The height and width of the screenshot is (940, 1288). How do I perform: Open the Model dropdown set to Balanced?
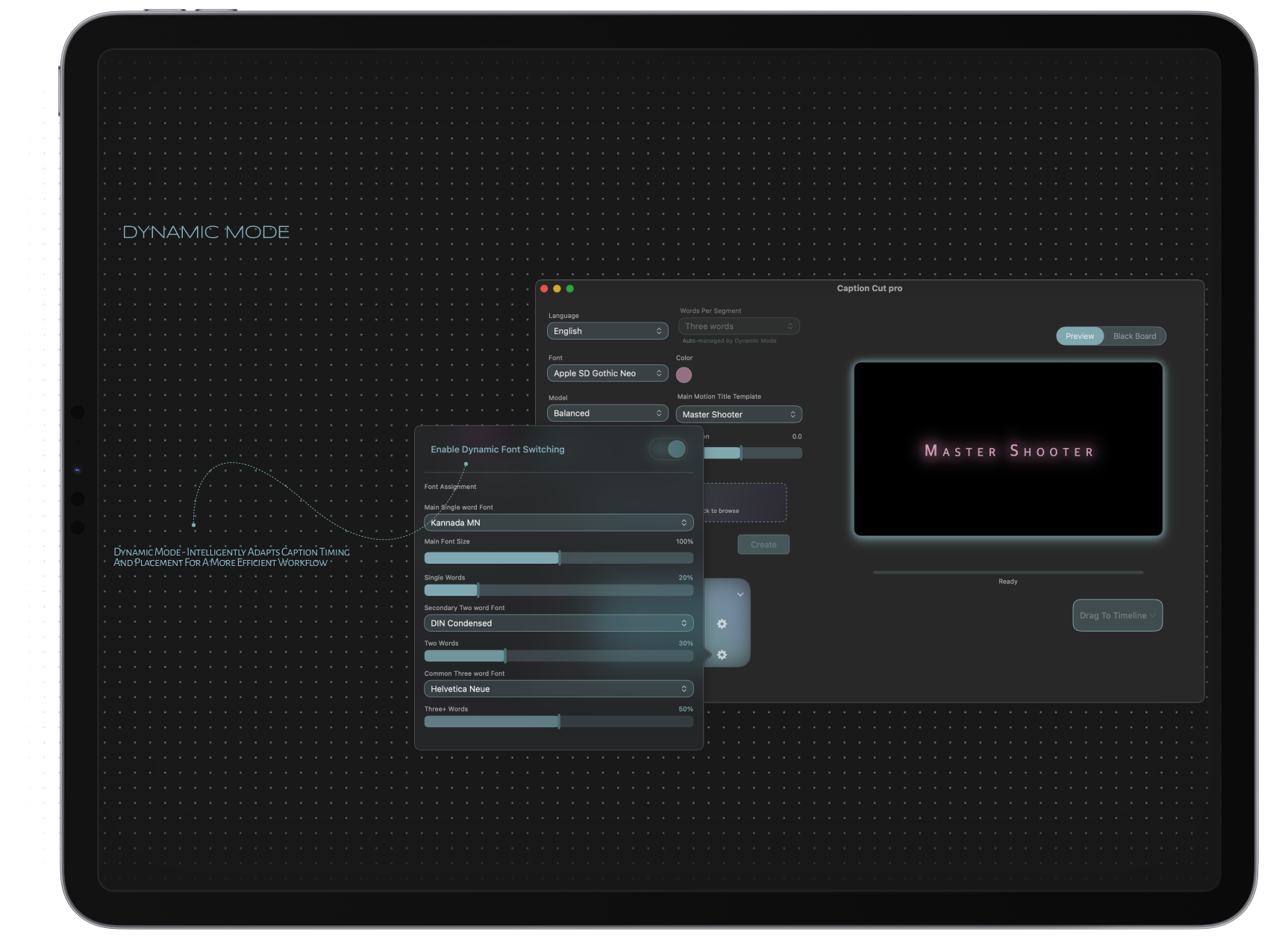pyautogui.click(x=607, y=413)
